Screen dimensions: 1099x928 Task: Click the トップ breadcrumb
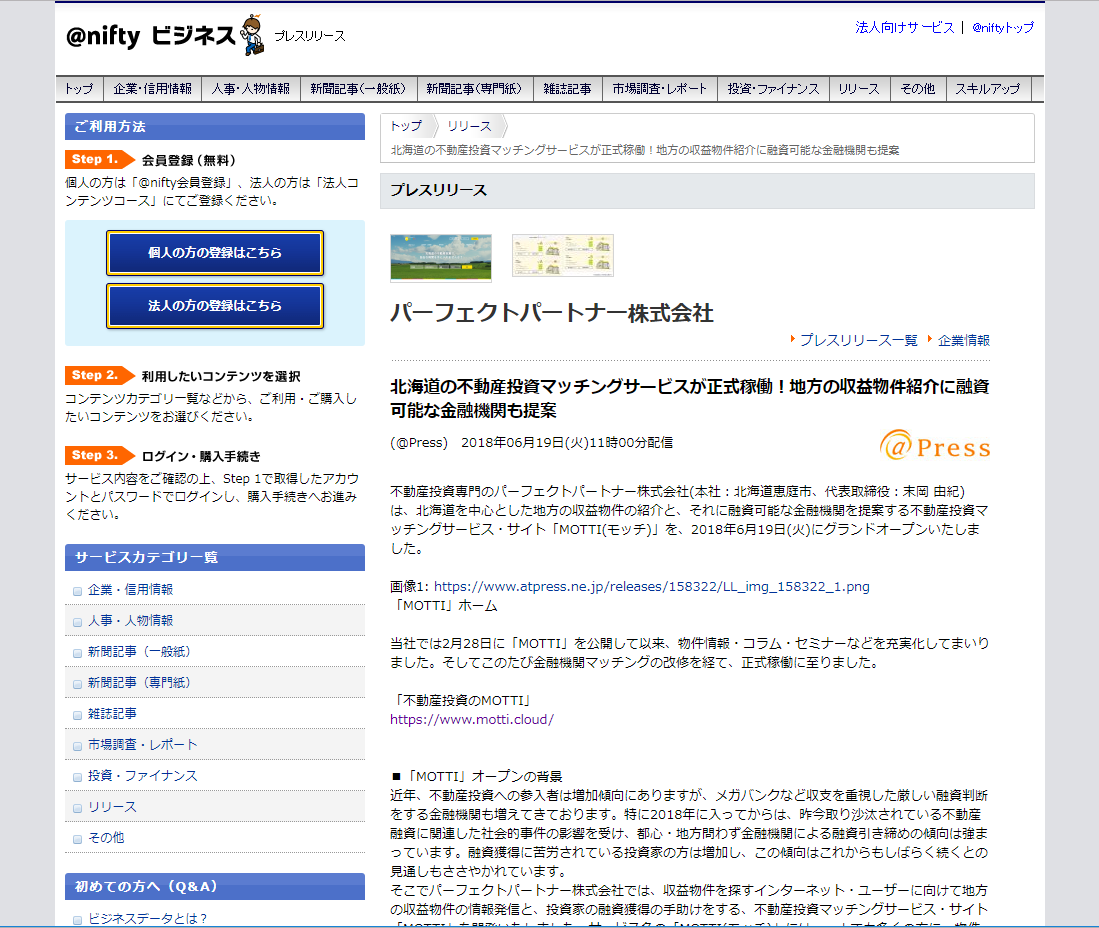coord(406,126)
